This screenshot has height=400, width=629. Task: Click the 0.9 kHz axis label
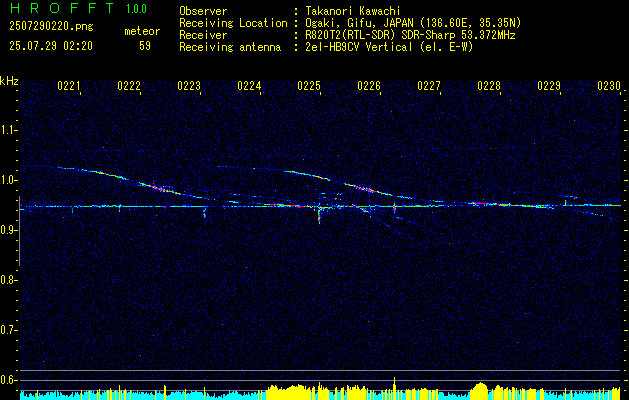tap(8, 230)
